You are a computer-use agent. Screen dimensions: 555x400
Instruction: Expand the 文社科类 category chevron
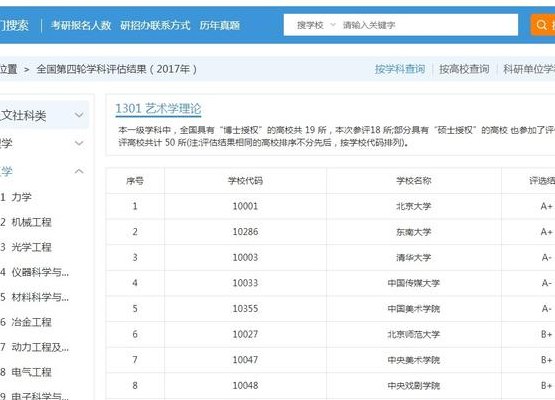tap(79, 115)
